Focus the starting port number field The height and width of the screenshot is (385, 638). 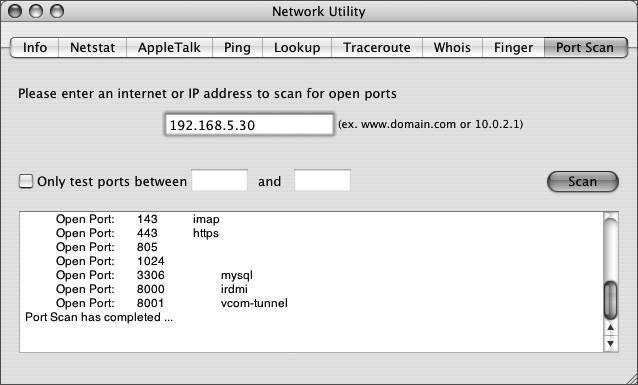click(x=219, y=180)
